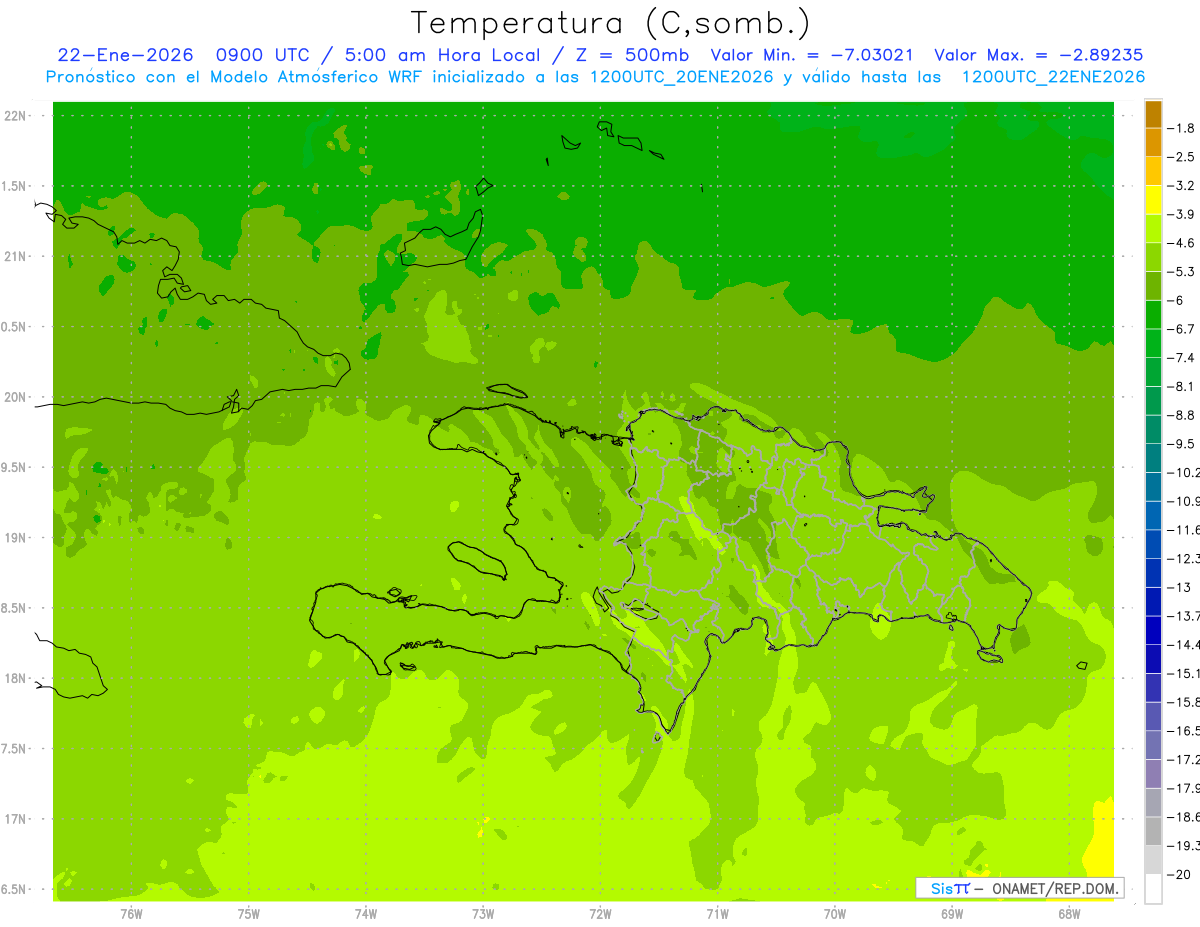Click the "22N" latitude axis label
The width and height of the screenshot is (1200, 927).
[x=17, y=116]
